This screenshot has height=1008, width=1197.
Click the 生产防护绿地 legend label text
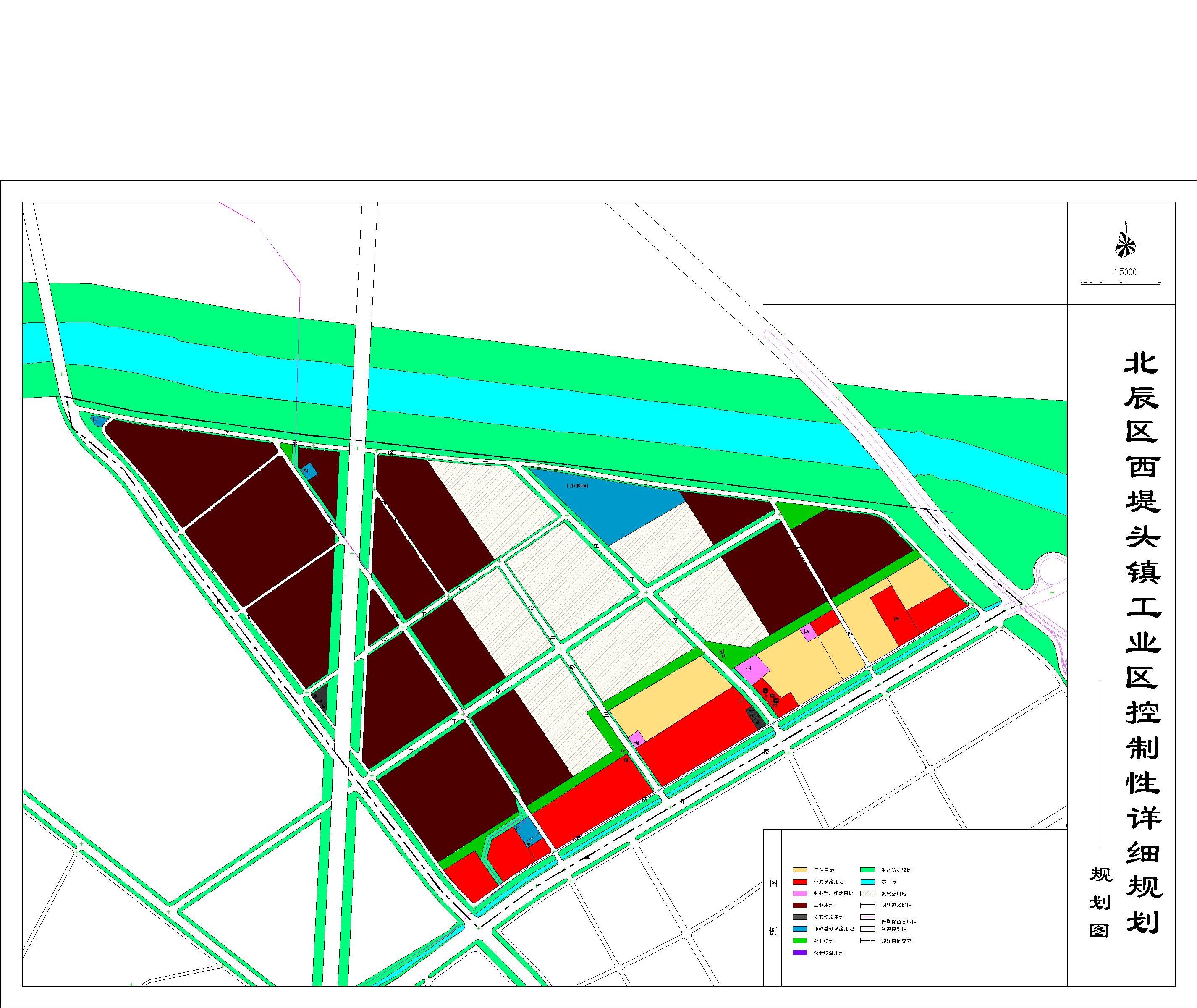[896, 870]
